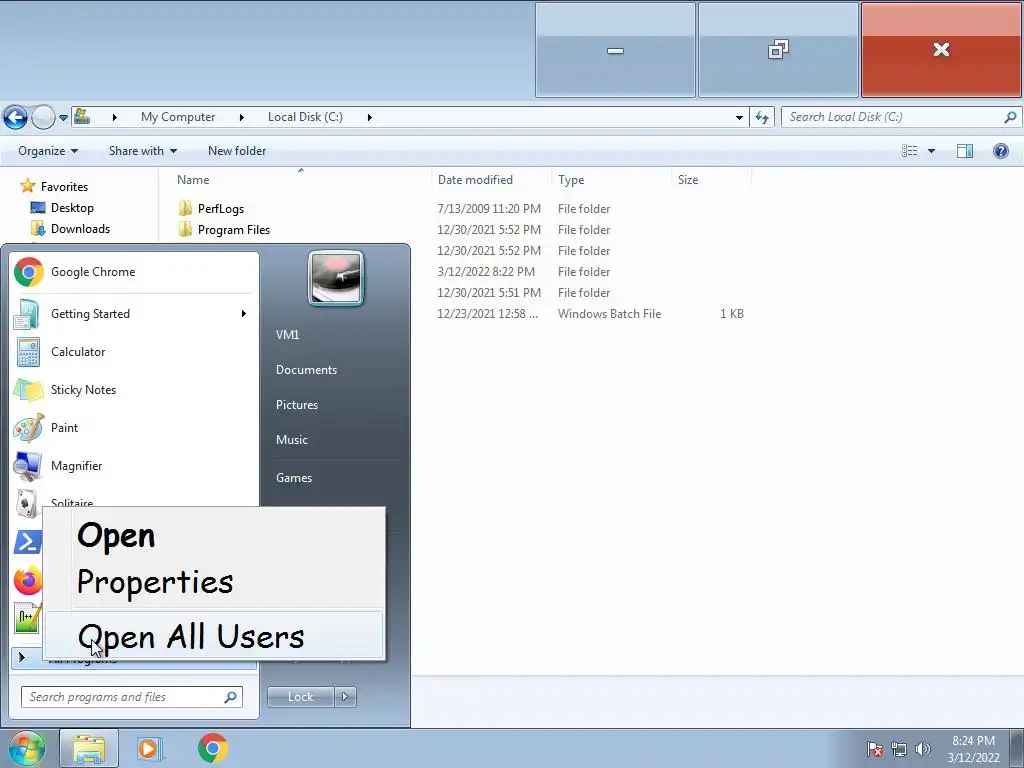Expand arrow after Local Disk (C:) breadcrumb

(370, 118)
